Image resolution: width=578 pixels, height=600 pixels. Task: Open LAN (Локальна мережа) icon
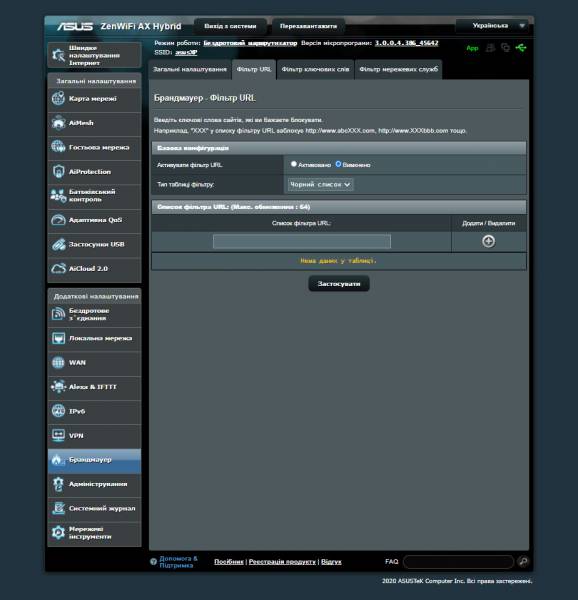coord(58,338)
